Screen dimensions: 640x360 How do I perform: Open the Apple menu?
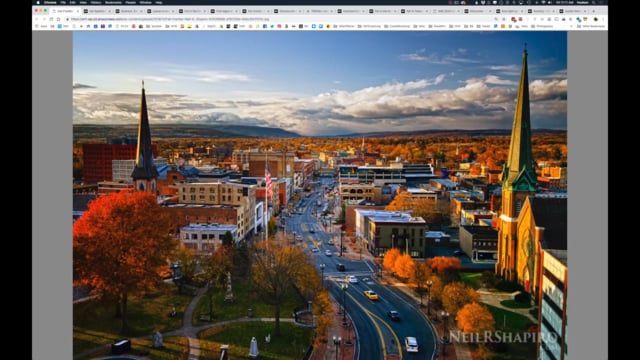(x=38, y=2)
